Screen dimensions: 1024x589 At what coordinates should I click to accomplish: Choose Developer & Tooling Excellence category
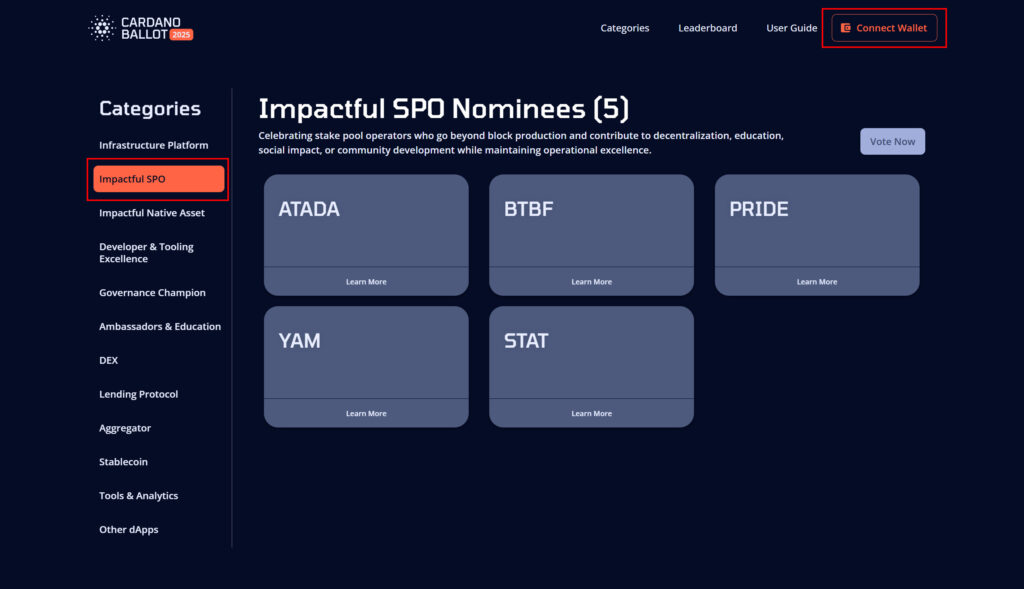pyautogui.click(x=146, y=253)
